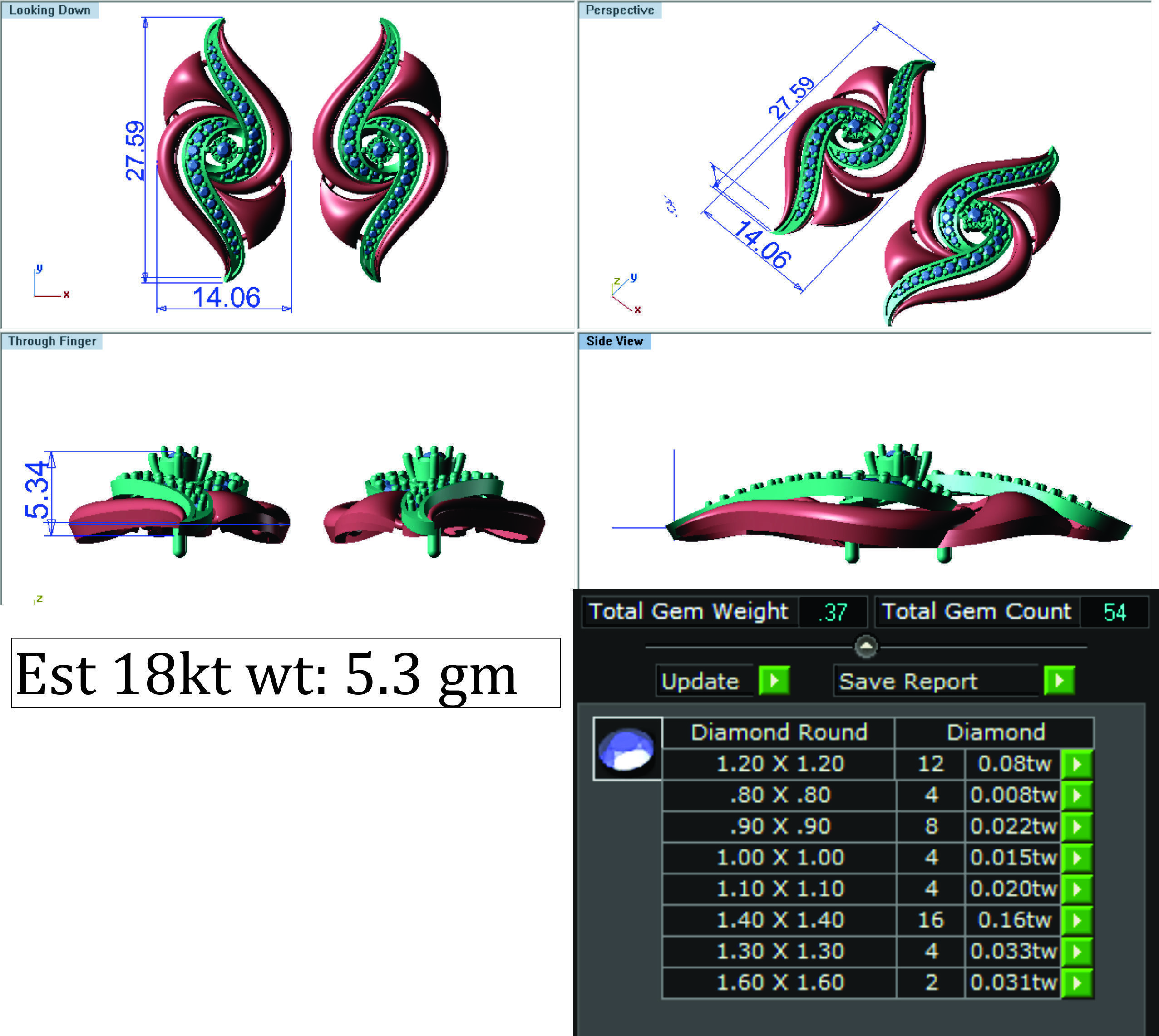This screenshot has width=1159, height=1036.
Task: Select the 1.30 X 1.30 size cell
Action: 779,952
